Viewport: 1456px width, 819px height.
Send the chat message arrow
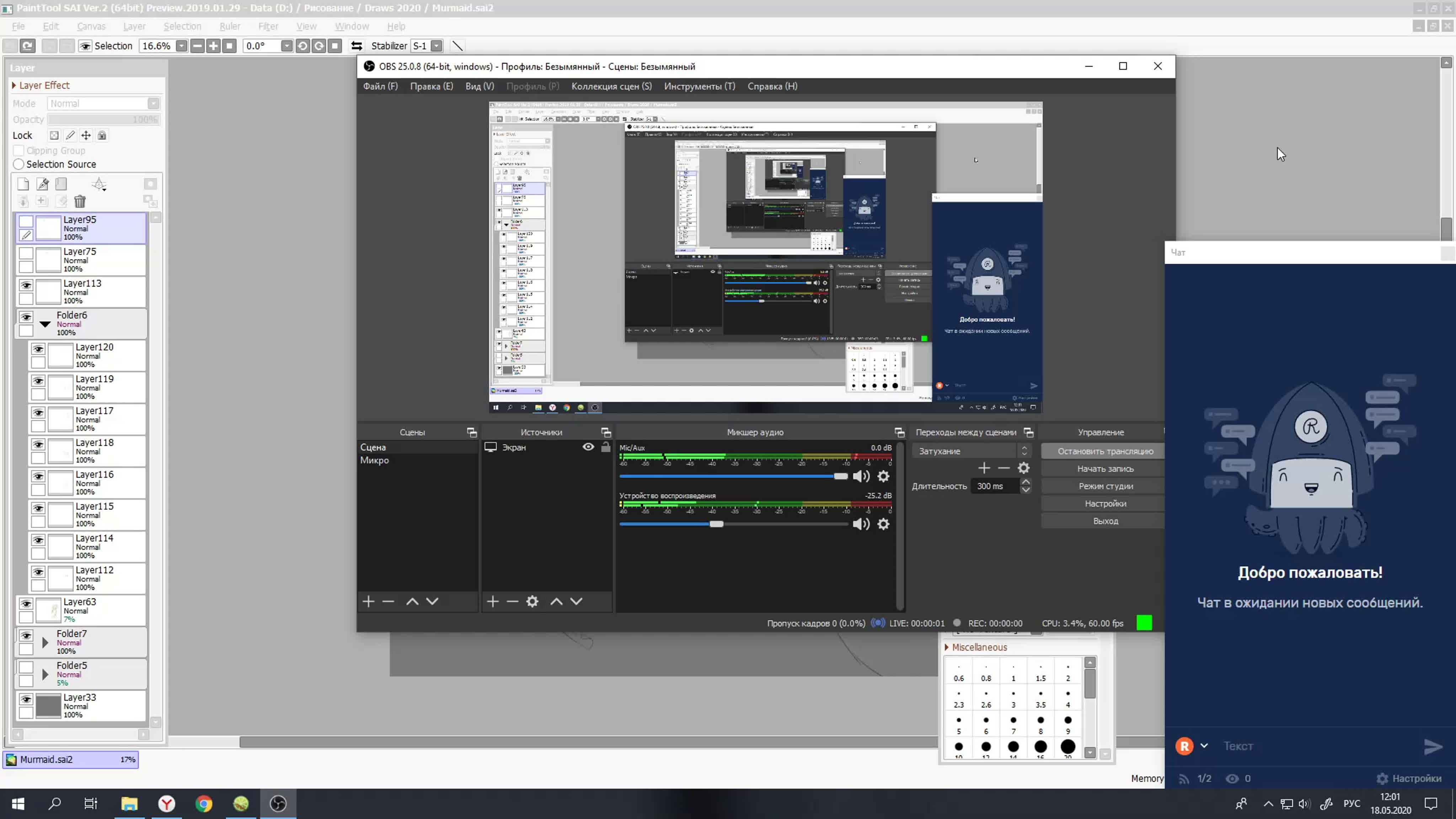click(1433, 746)
